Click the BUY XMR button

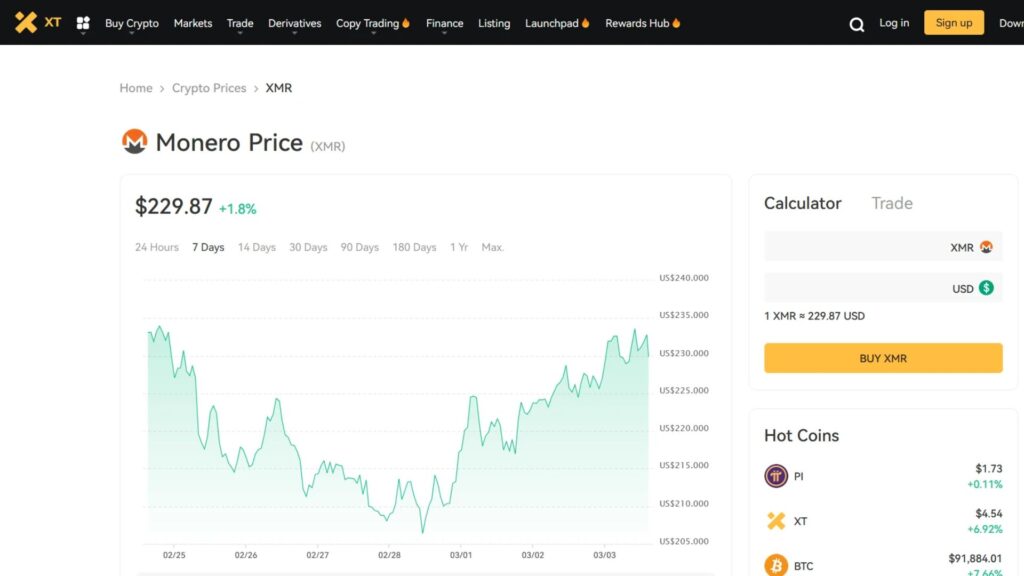[883, 358]
